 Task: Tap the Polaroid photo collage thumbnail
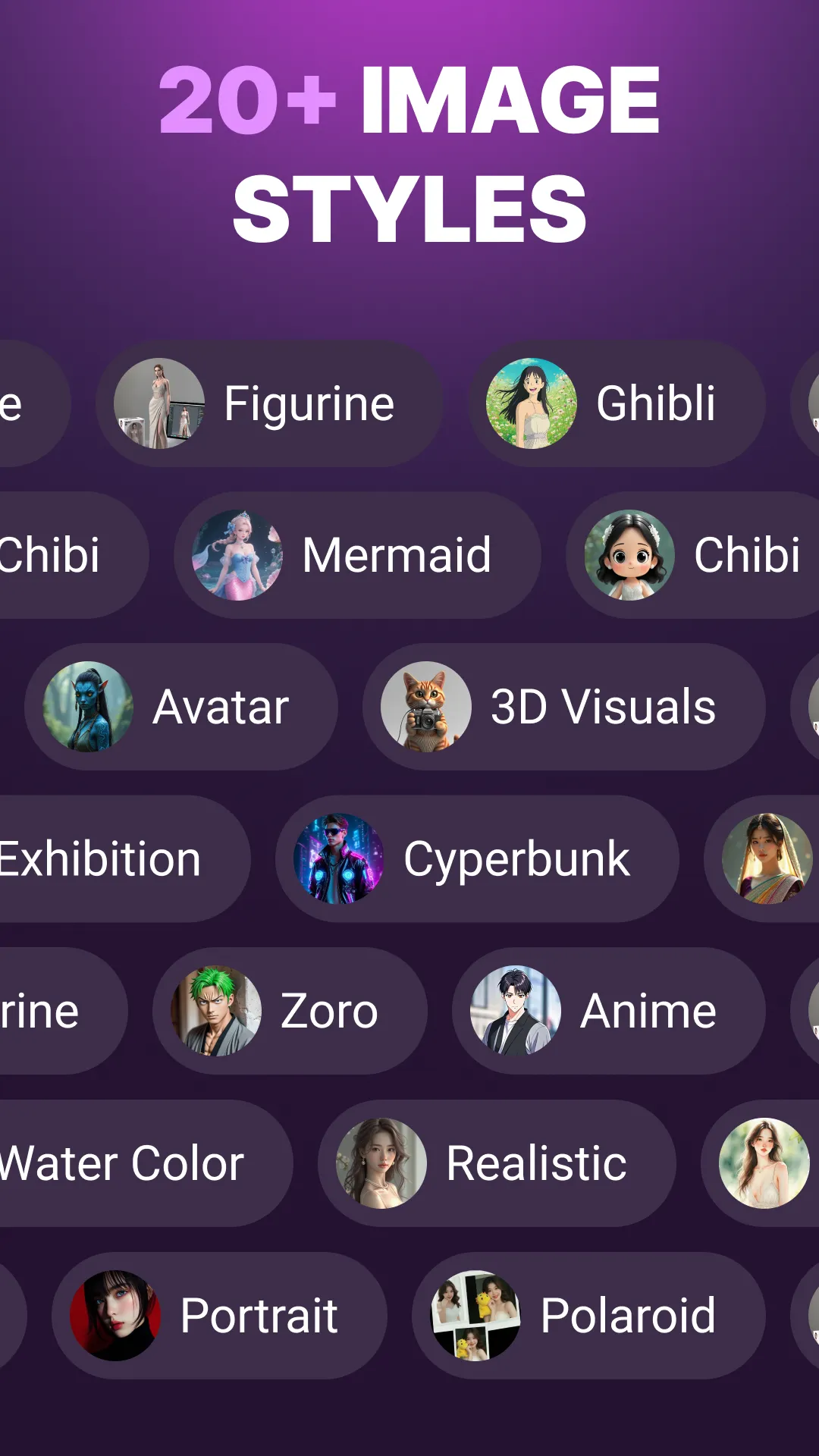click(x=475, y=1316)
